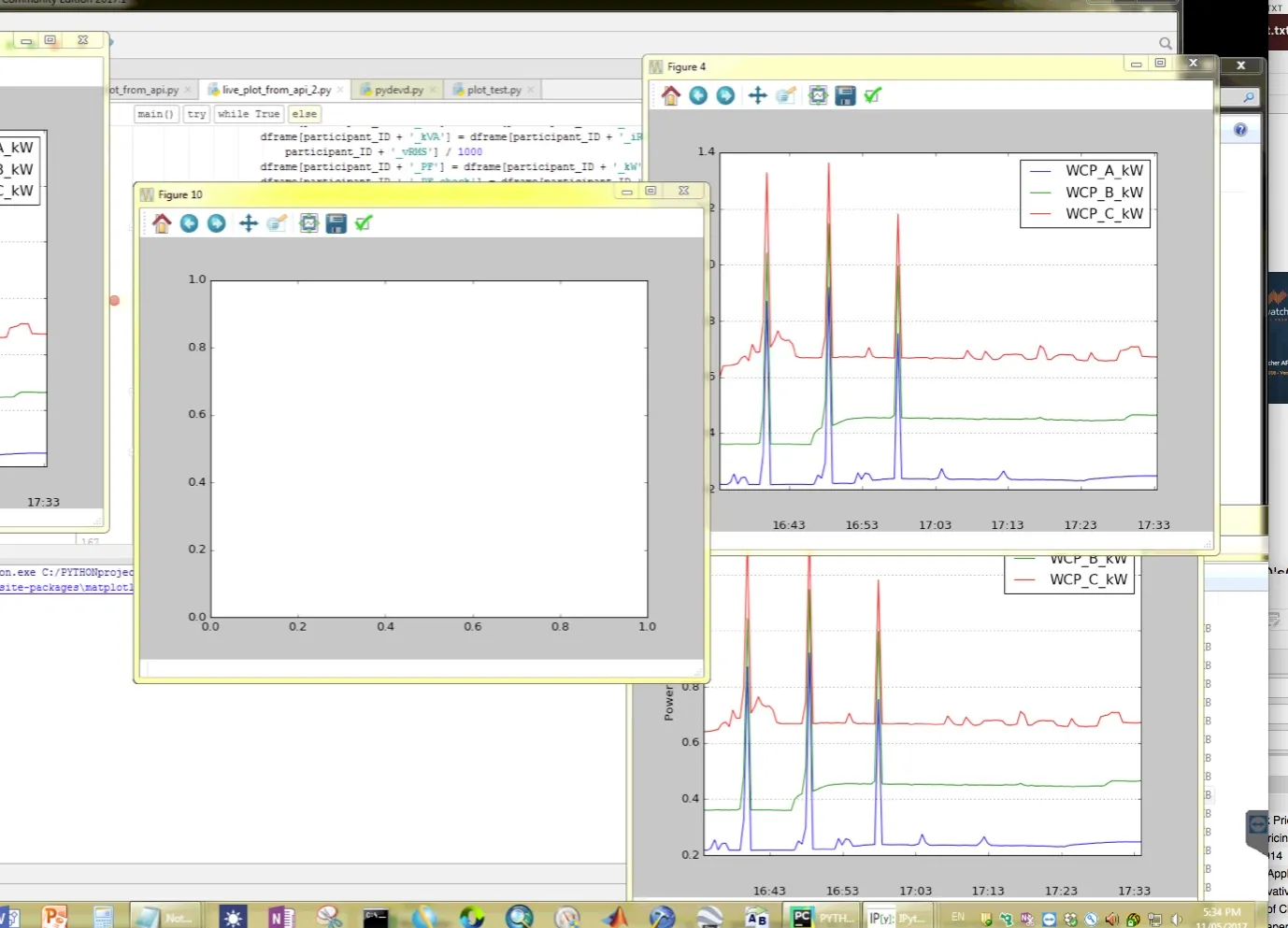
Task: Open the plot_test.py editor tab
Action: pyautogui.click(x=494, y=90)
